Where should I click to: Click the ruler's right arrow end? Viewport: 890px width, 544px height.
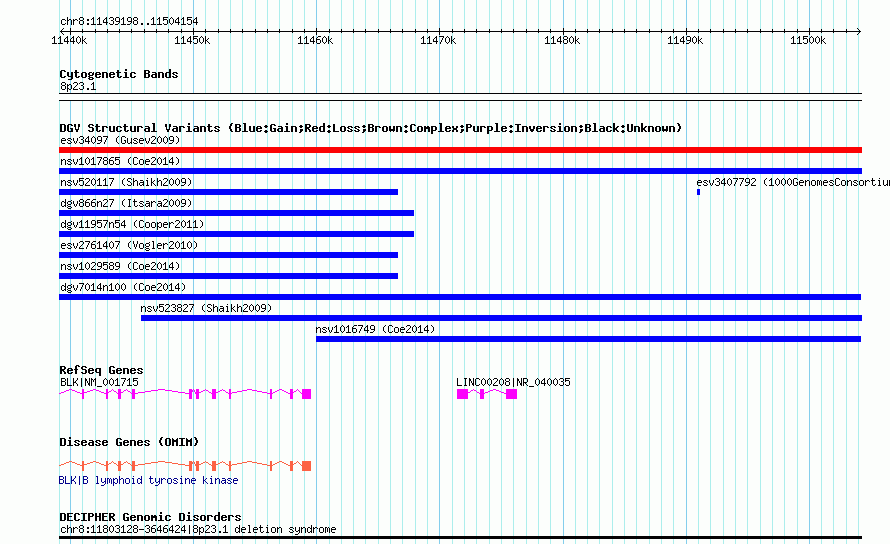click(x=859, y=31)
